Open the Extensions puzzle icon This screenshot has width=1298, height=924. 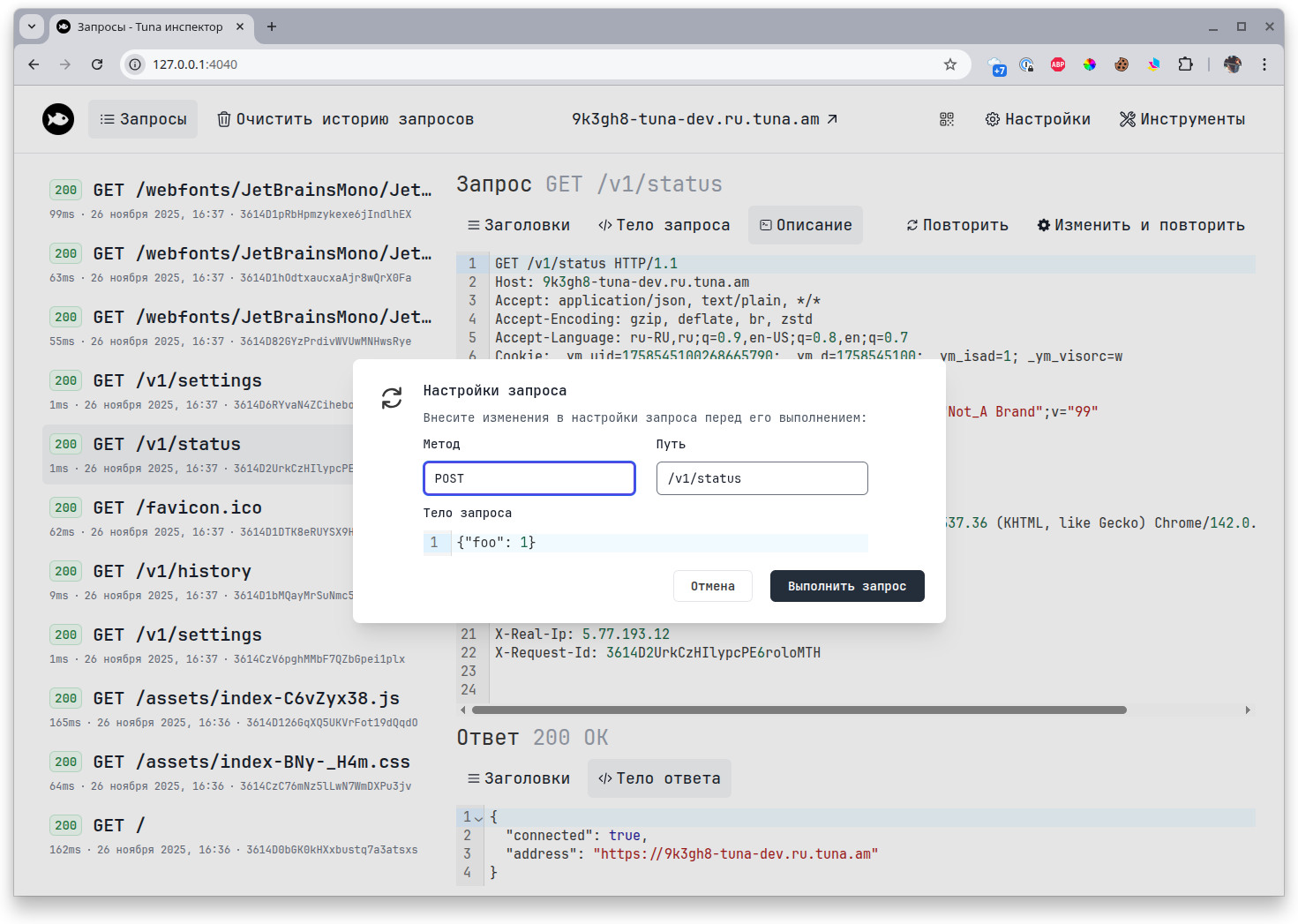tap(1185, 64)
